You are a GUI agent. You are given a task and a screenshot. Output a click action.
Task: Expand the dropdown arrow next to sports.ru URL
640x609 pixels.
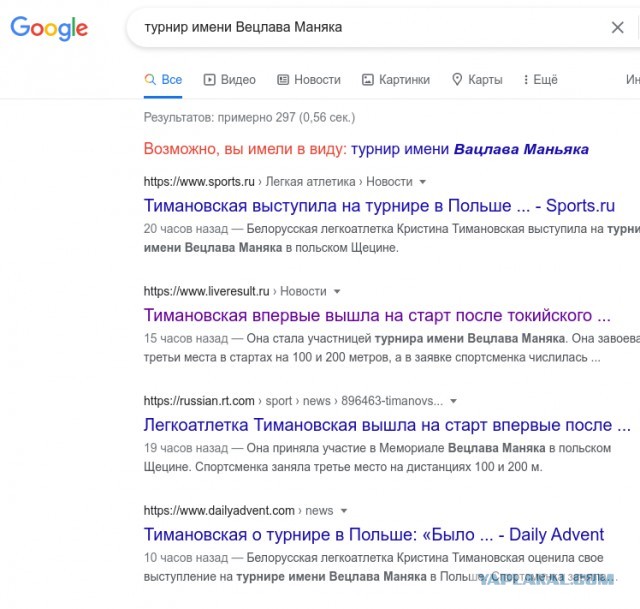423,182
